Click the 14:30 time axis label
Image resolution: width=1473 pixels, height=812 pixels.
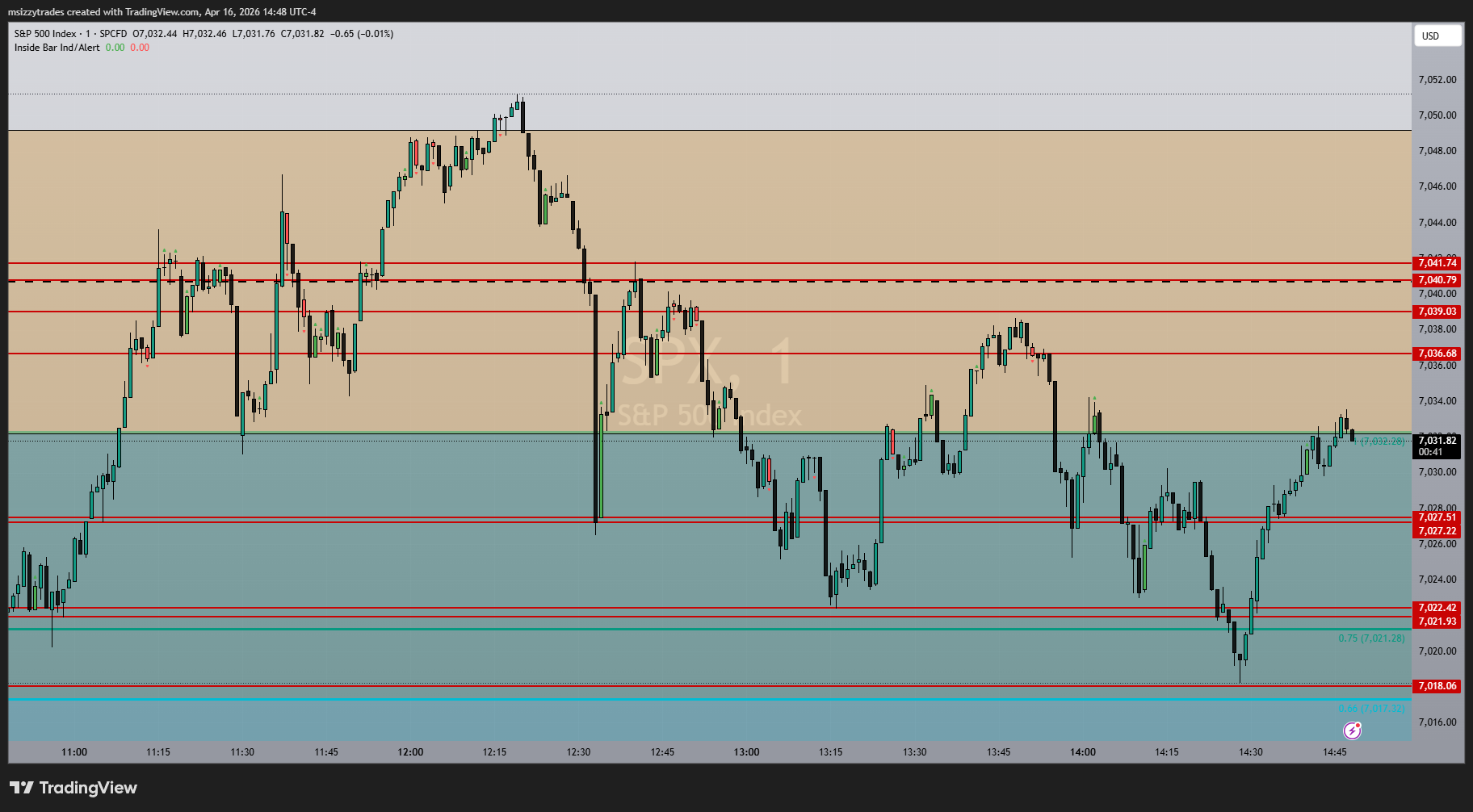point(1251,752)
